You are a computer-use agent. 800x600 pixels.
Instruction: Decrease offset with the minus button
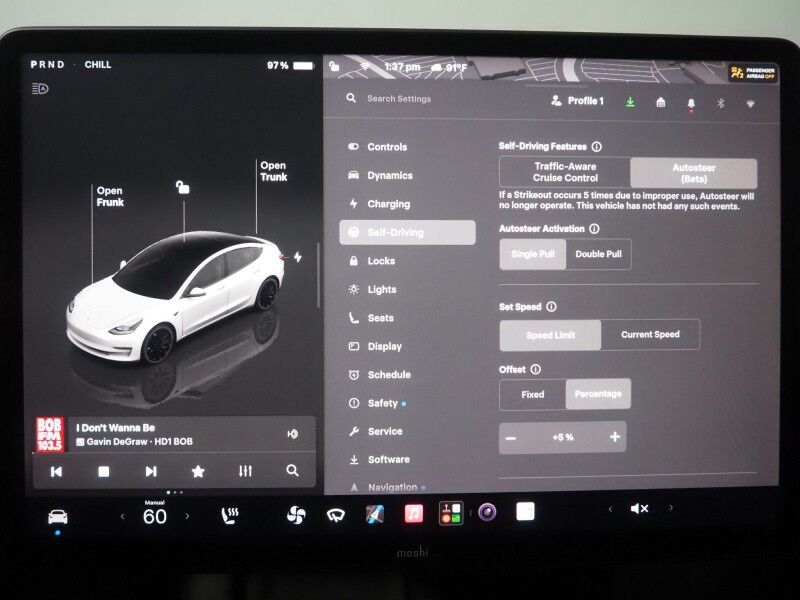511,438
